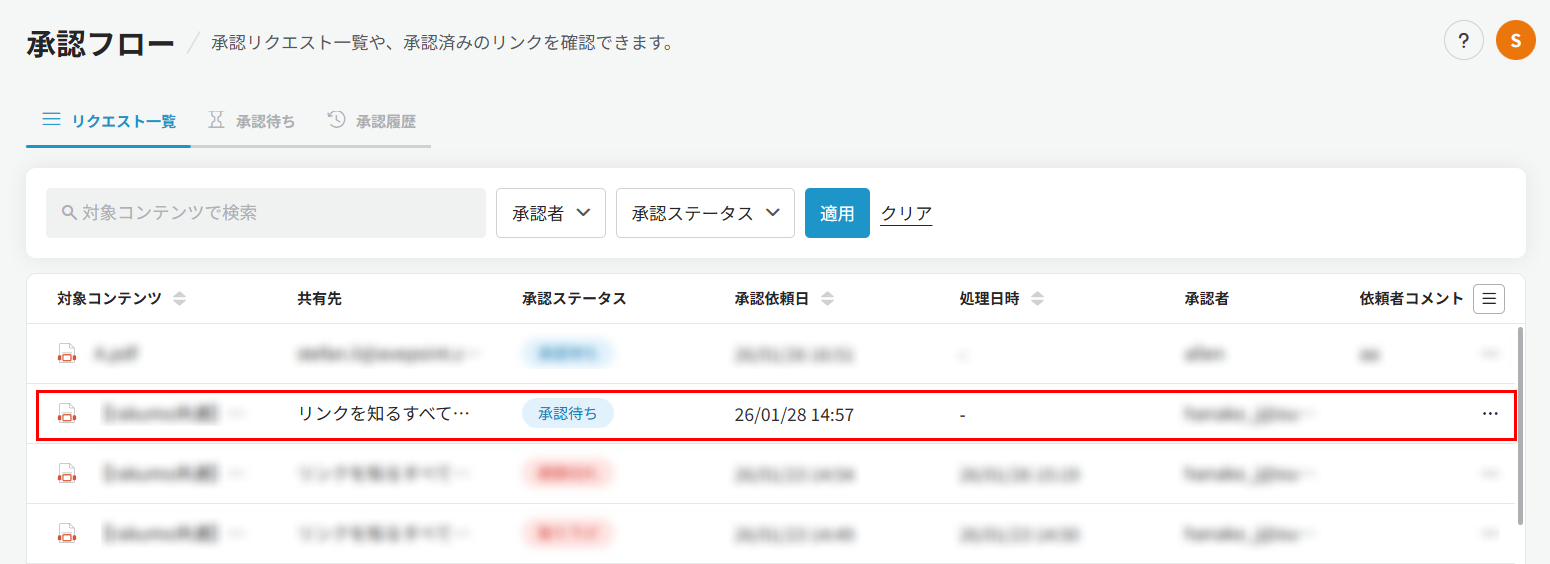The width and height of the screenshot is (1550, 564).
Task: Open the orange S user avatar
Action: point(1515,41)
